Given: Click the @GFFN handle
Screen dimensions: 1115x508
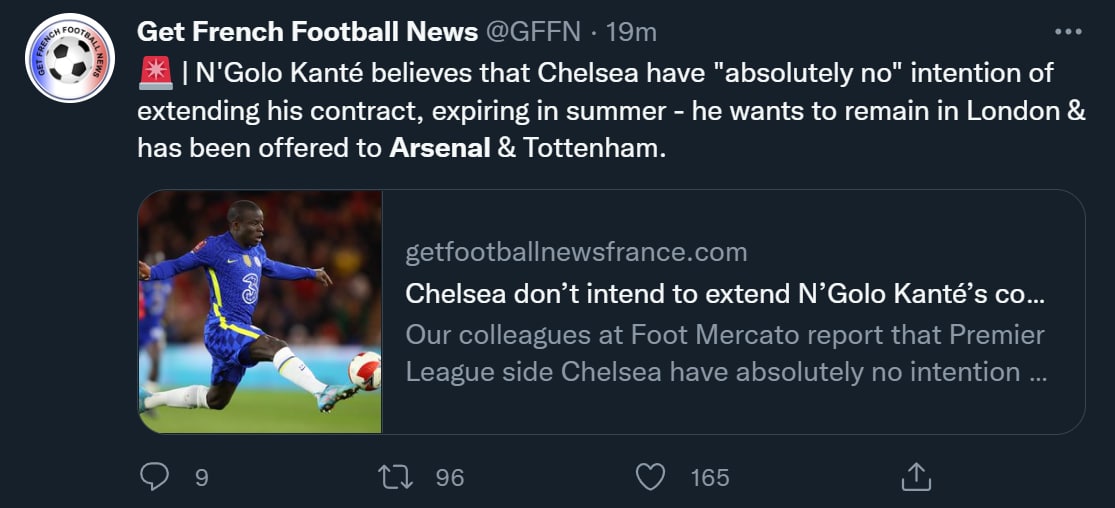Looking at the screenshot, I should pyautogui.click(x=533, y=32).
